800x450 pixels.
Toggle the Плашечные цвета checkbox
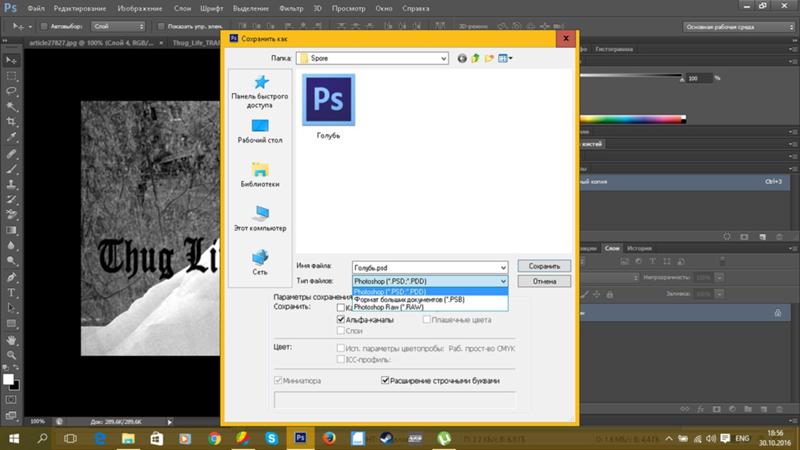click(x=427, y=319)
